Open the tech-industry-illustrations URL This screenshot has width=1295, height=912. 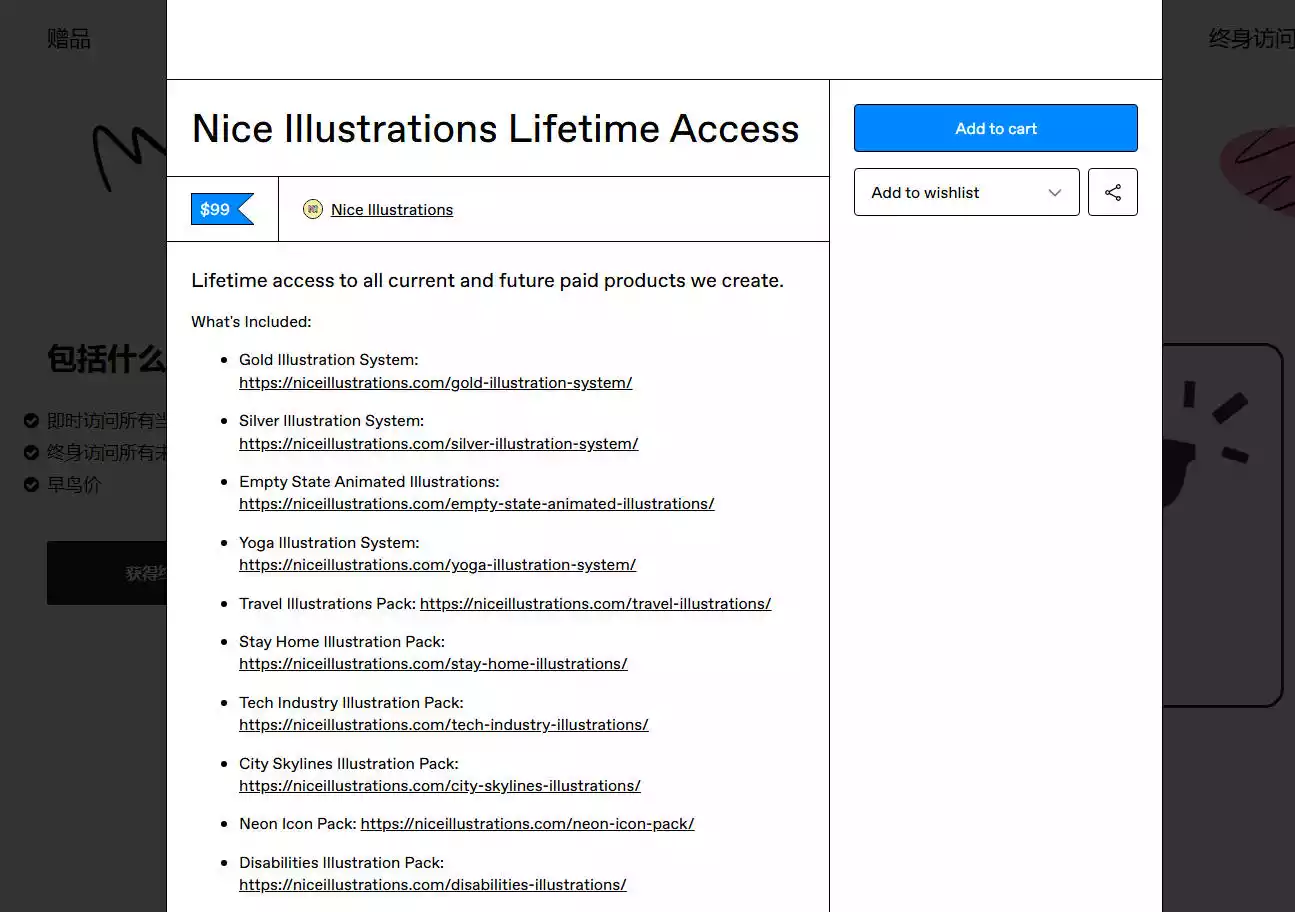pyautogui.click(x=444, y=724)
